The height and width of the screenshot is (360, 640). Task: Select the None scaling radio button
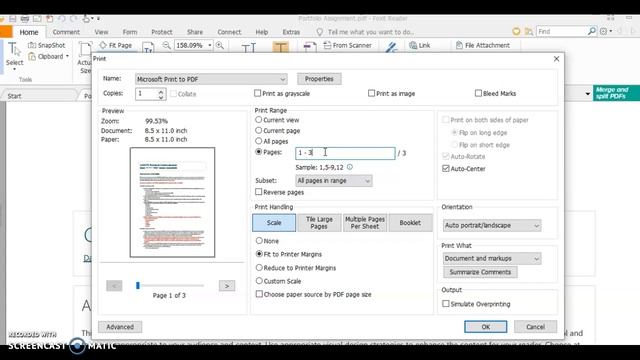click(259, 241)
